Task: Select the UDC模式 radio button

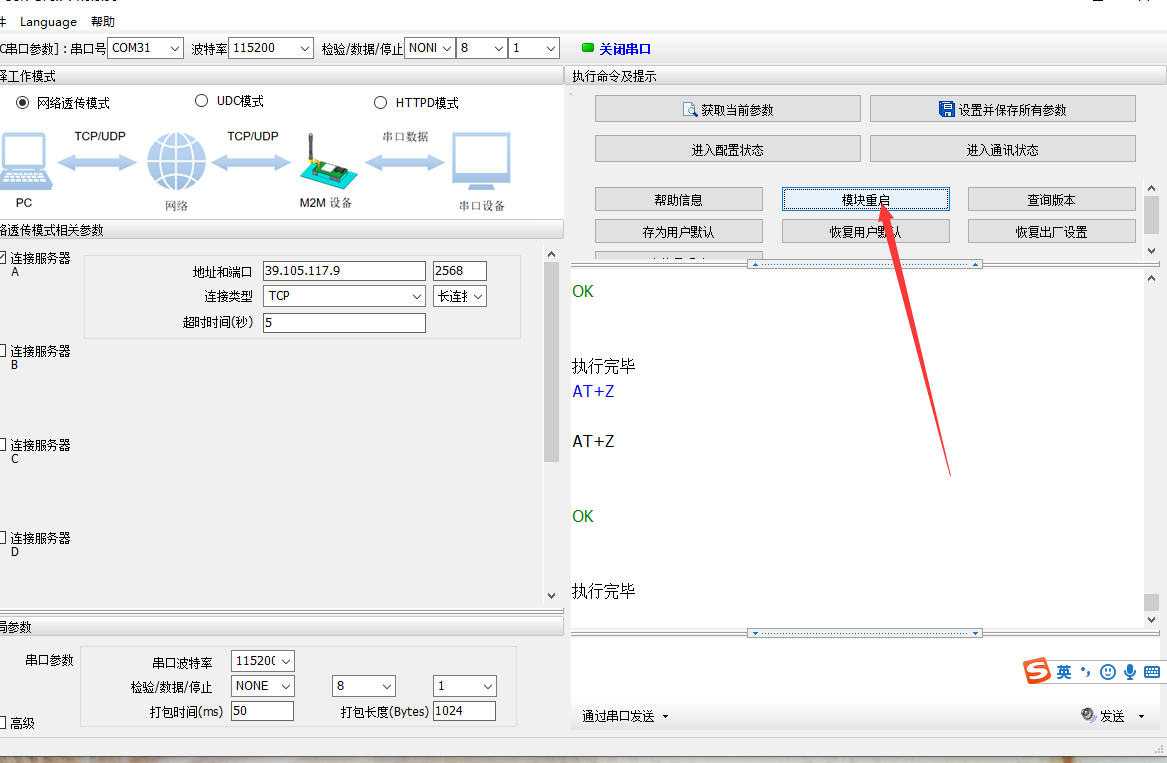Action: click(x=201, y=101)
